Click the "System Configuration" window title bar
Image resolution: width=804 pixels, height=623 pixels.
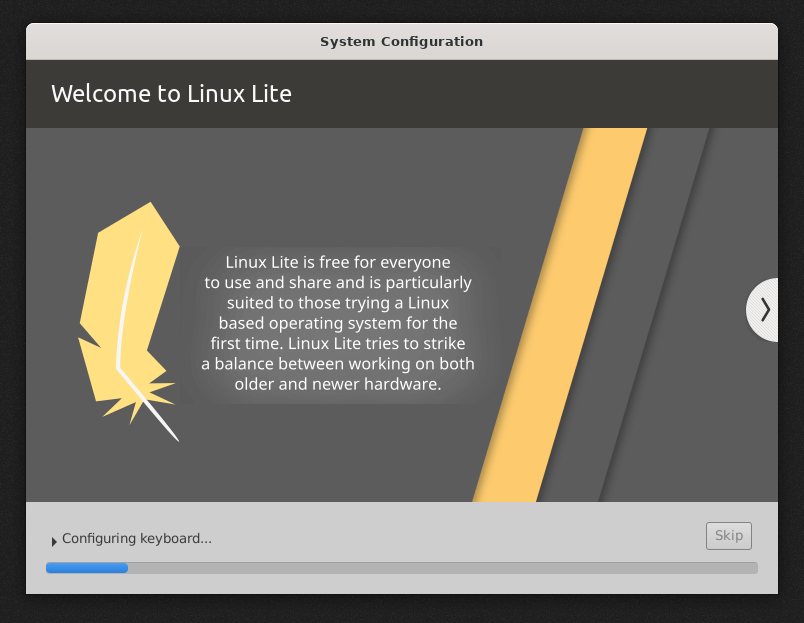coord(401,42)
